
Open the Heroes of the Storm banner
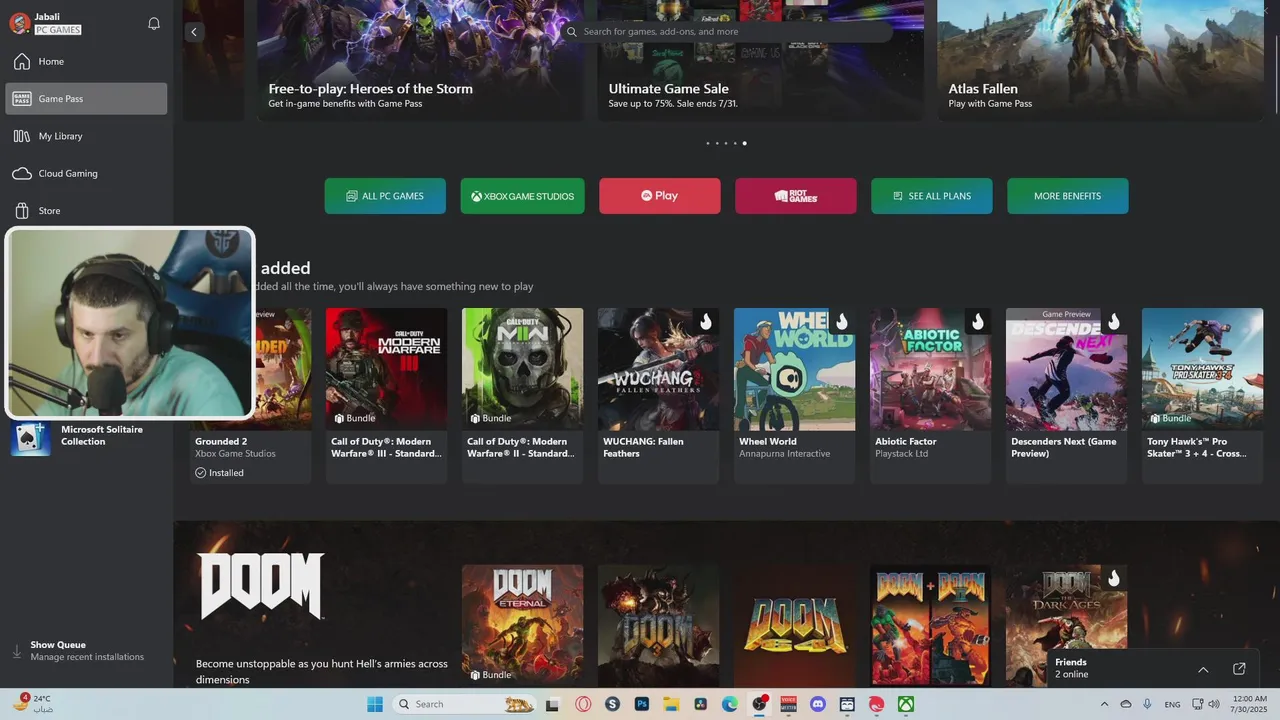(421, 60)
